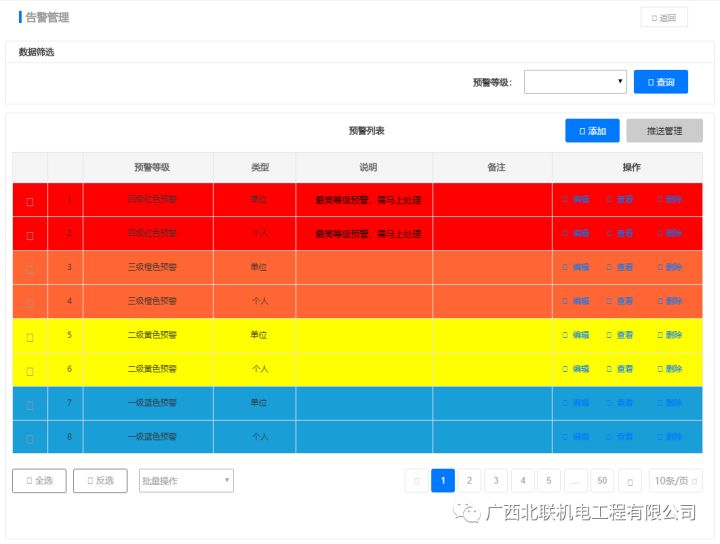Select the checkbox for row 5

(30, 337)
